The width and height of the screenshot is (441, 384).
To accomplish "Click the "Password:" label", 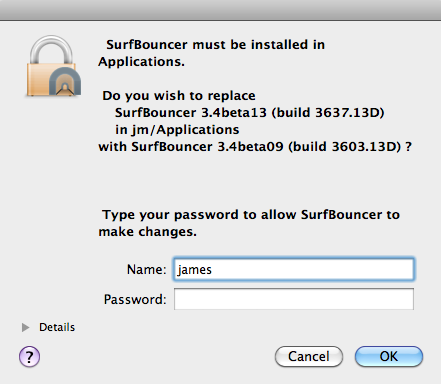I will tap(135, 299).
